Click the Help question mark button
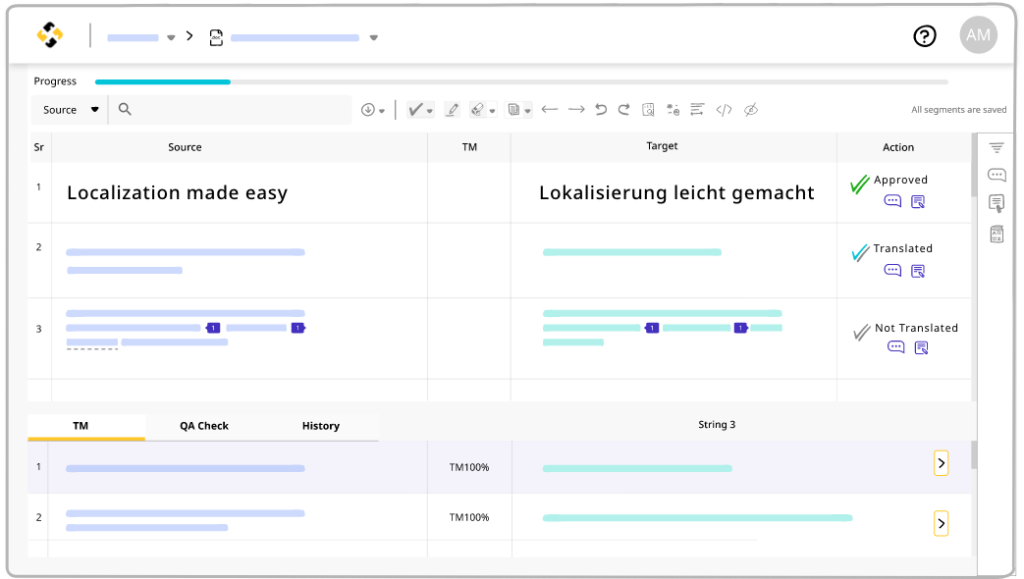Viewport: 1024px width, 579px height. click(924, 35)
